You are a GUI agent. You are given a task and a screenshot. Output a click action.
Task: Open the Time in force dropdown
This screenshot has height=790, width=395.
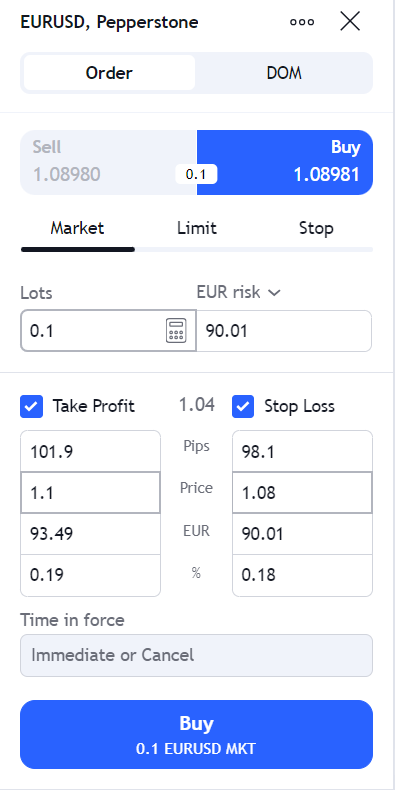[196, 655]
